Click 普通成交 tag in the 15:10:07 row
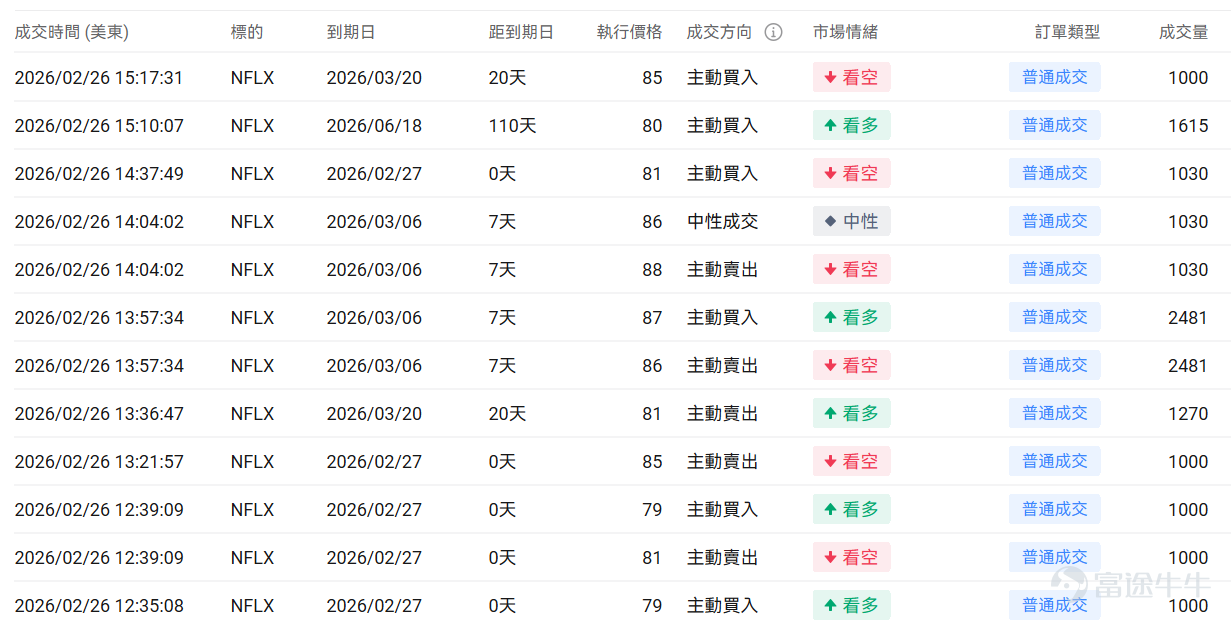 (x=1055, y=125)
